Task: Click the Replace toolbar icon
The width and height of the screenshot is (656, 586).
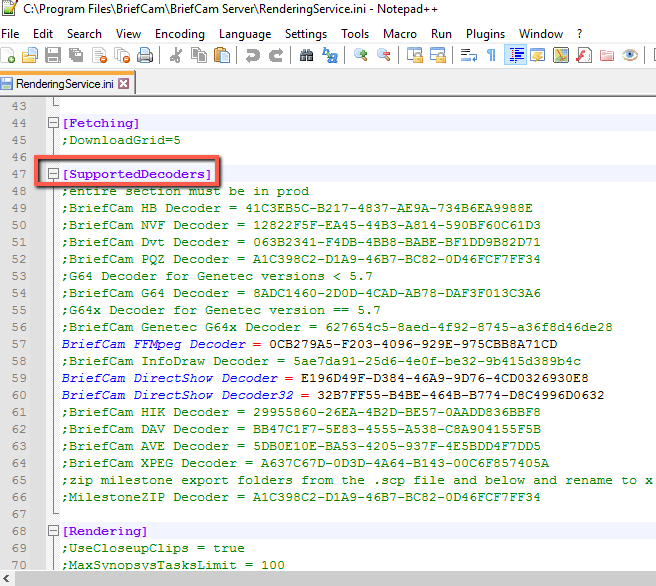Action: point(330,55)
